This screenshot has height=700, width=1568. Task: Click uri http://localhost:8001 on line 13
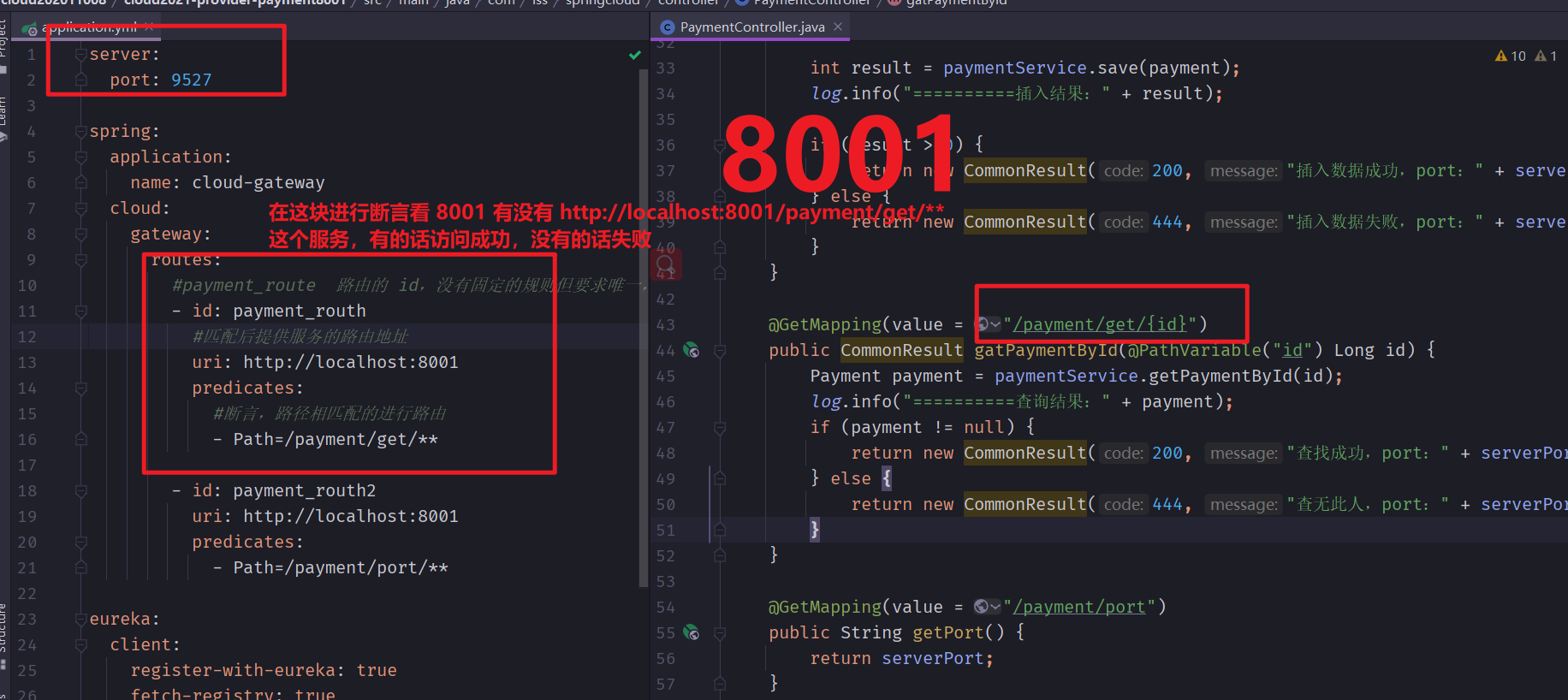[x=351, y=362]
